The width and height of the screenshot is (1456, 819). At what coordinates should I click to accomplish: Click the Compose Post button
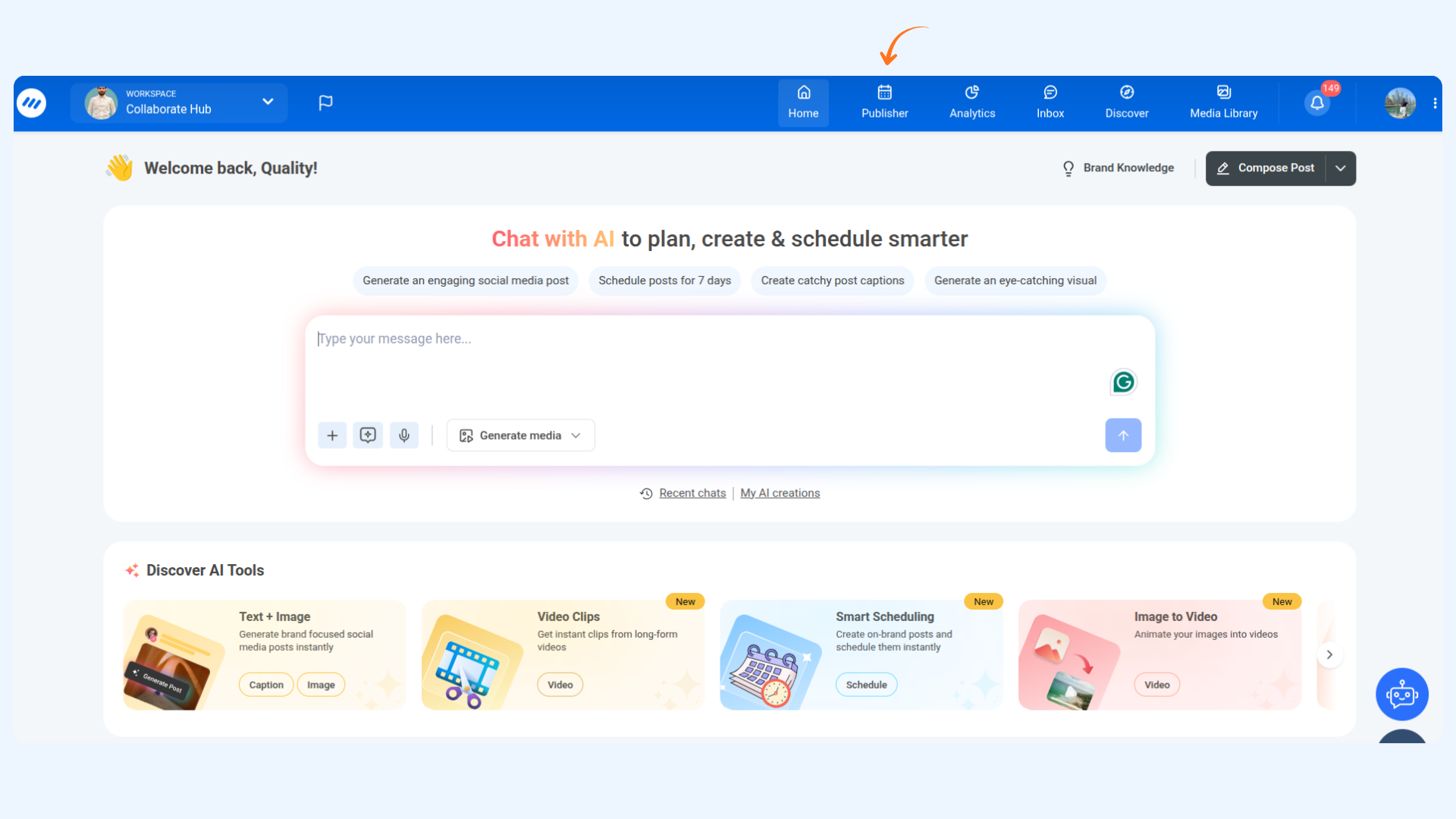pos(1266,168)
